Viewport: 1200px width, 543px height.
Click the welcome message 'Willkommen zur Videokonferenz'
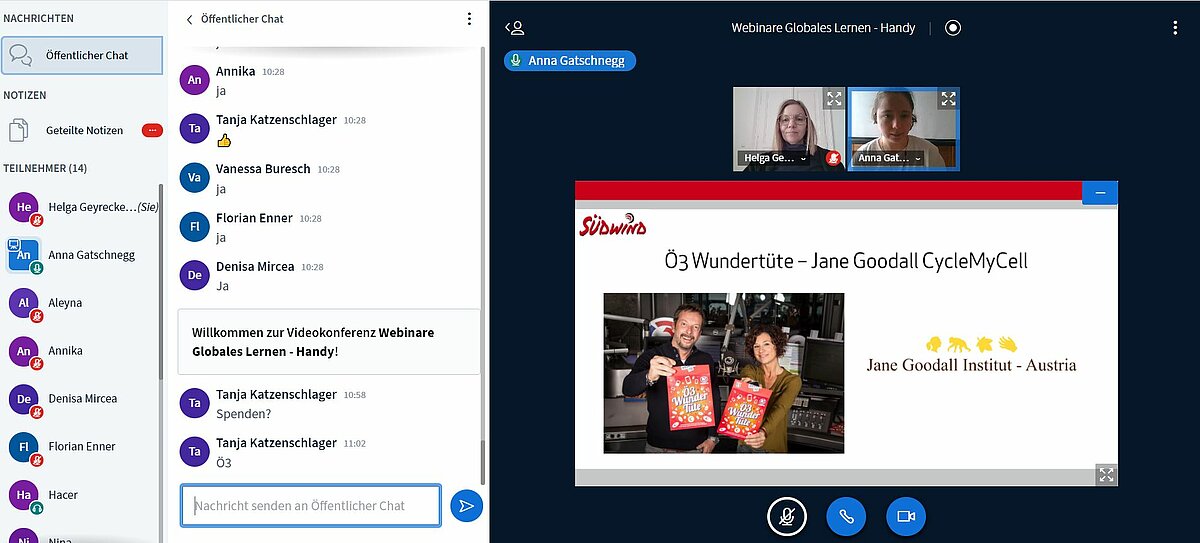pyautogui.click(x=329, y=342)
